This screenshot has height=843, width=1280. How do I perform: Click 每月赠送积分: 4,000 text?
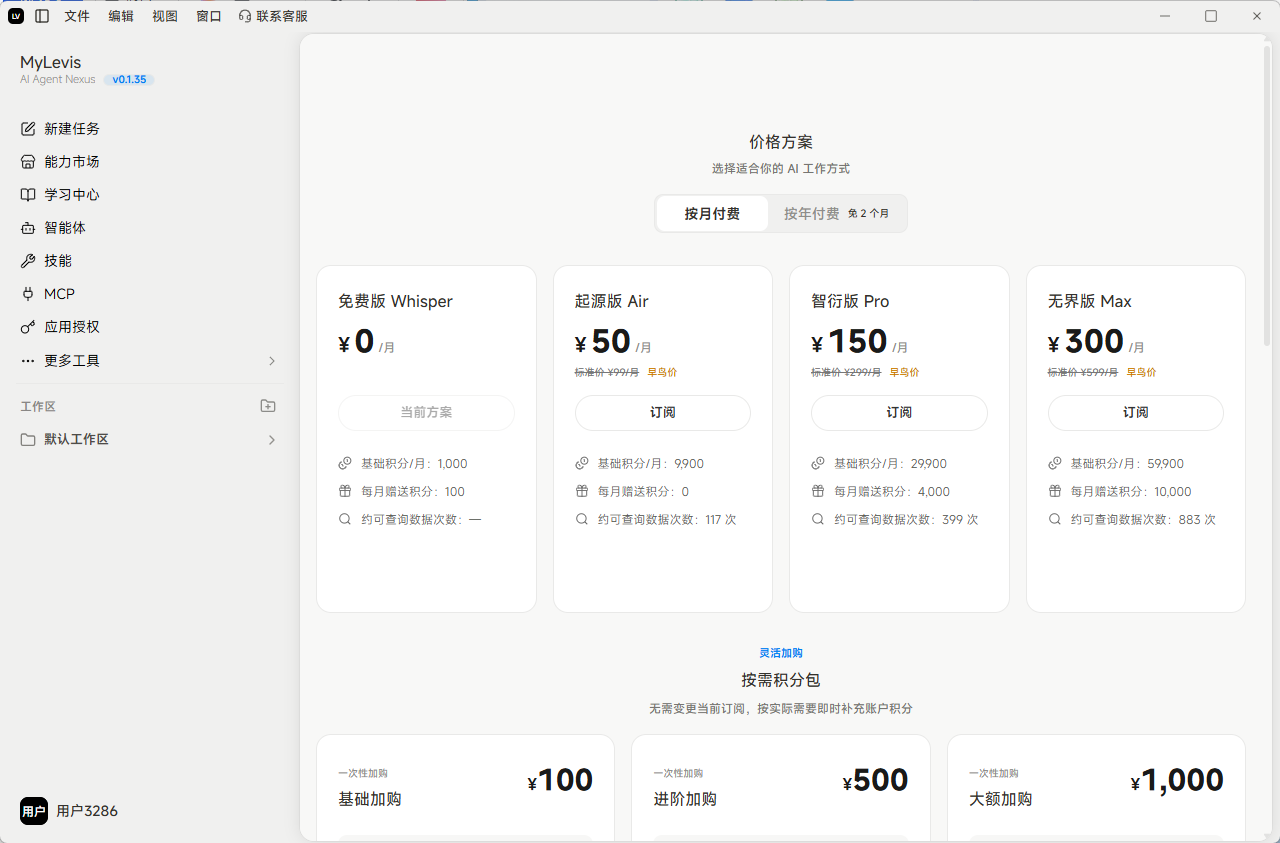click(892, 491)
